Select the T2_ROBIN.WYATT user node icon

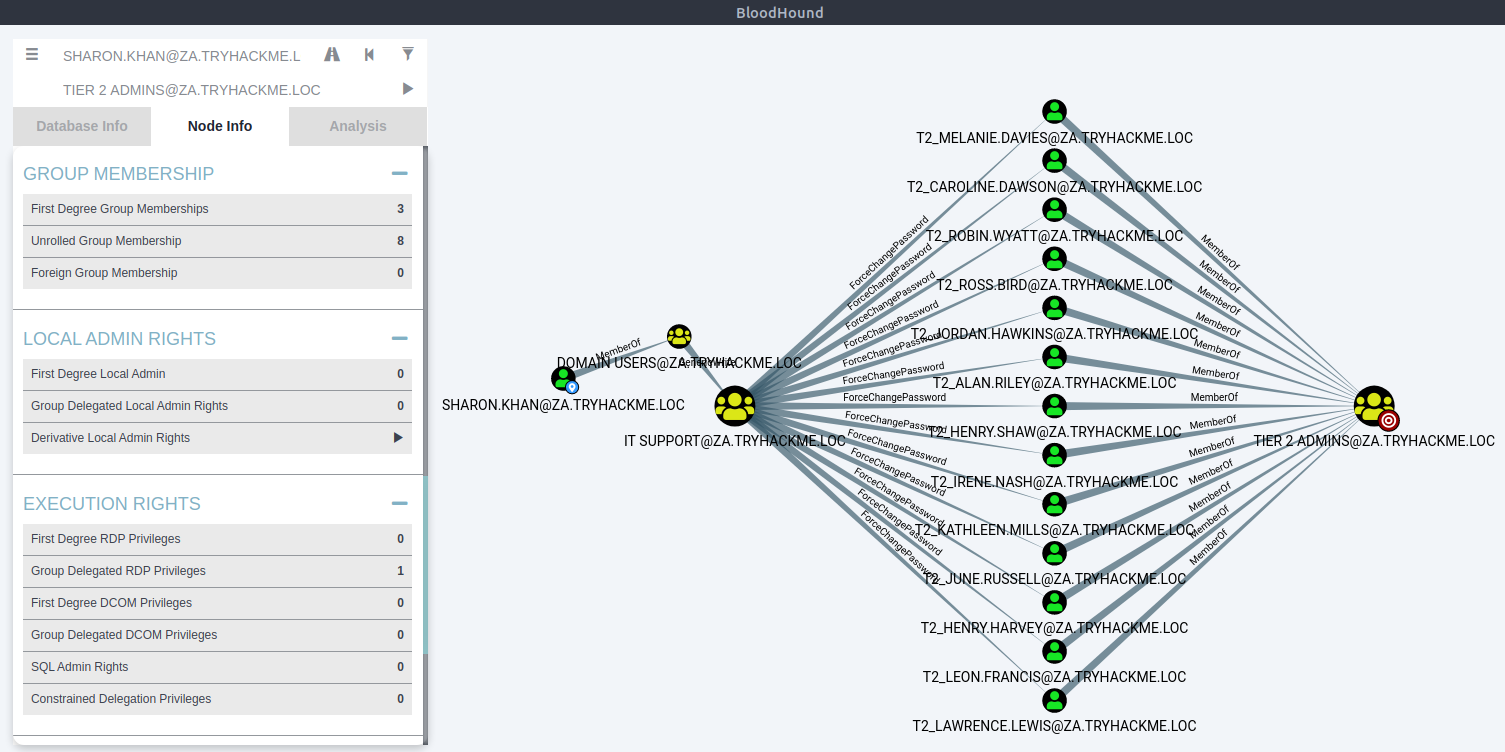[1054, 209]
